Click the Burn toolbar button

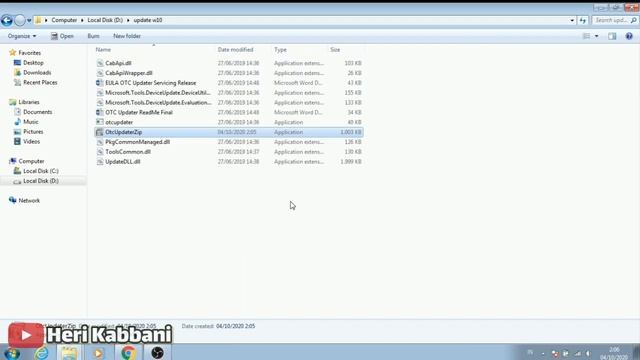(x=93, y=36)
